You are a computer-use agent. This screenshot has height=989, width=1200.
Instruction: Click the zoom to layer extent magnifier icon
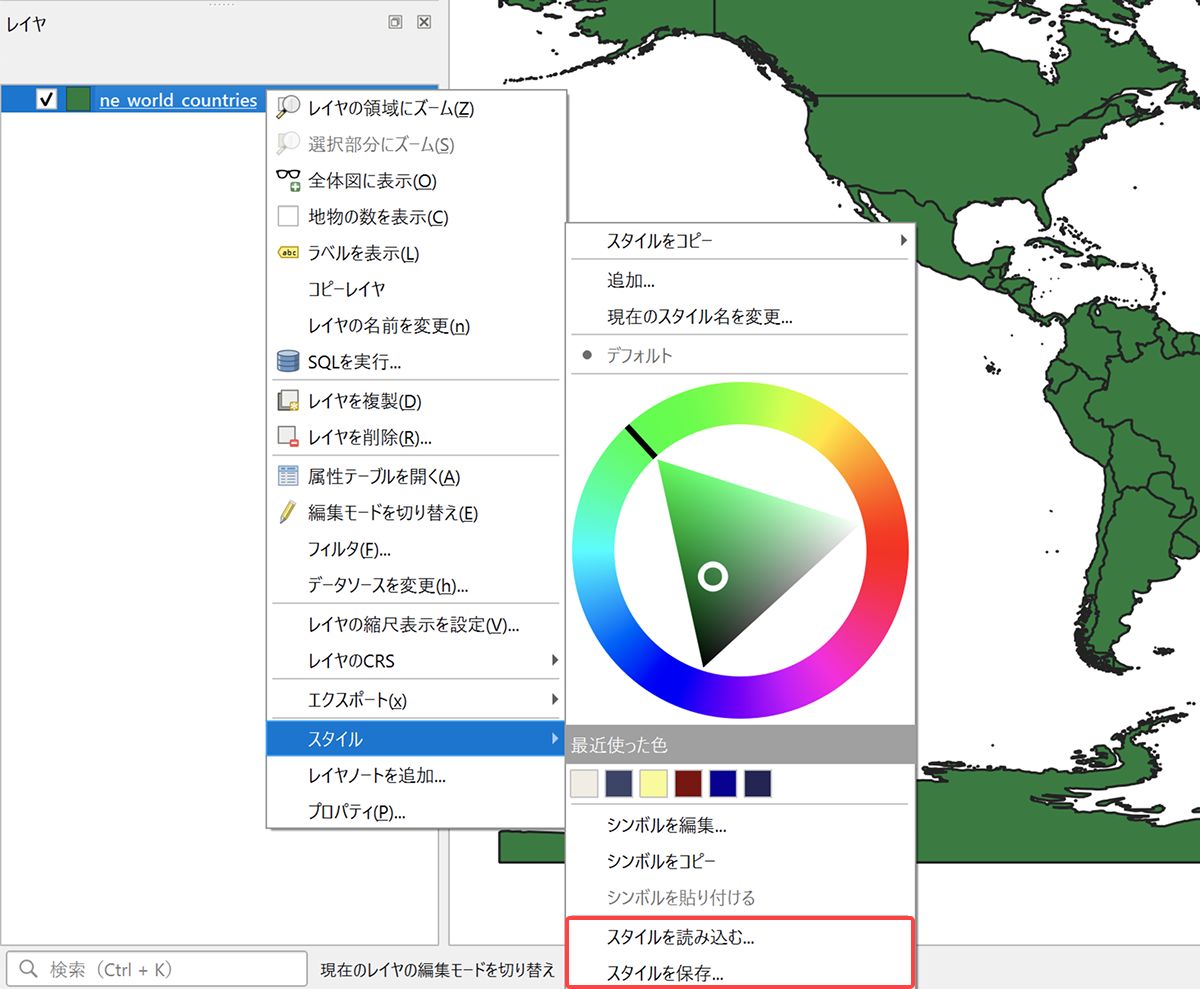pyautogui.click(x=288, y=108)
